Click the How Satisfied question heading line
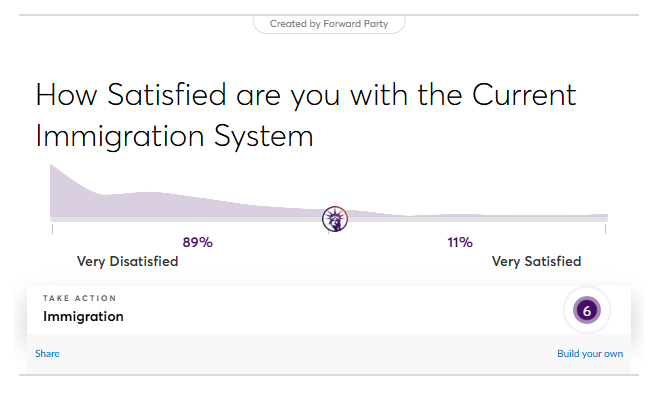The image size is (654, 393). point(306,95)
